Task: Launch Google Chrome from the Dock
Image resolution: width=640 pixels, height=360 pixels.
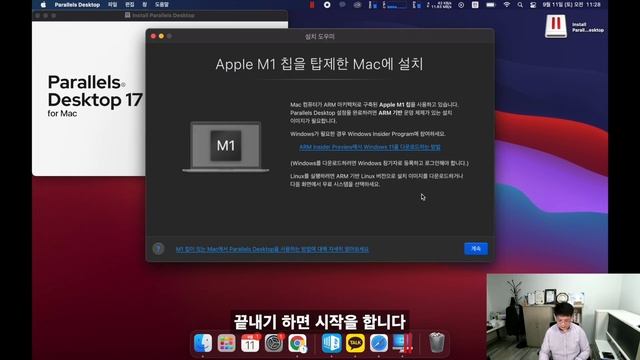Action: click(298, 343)
